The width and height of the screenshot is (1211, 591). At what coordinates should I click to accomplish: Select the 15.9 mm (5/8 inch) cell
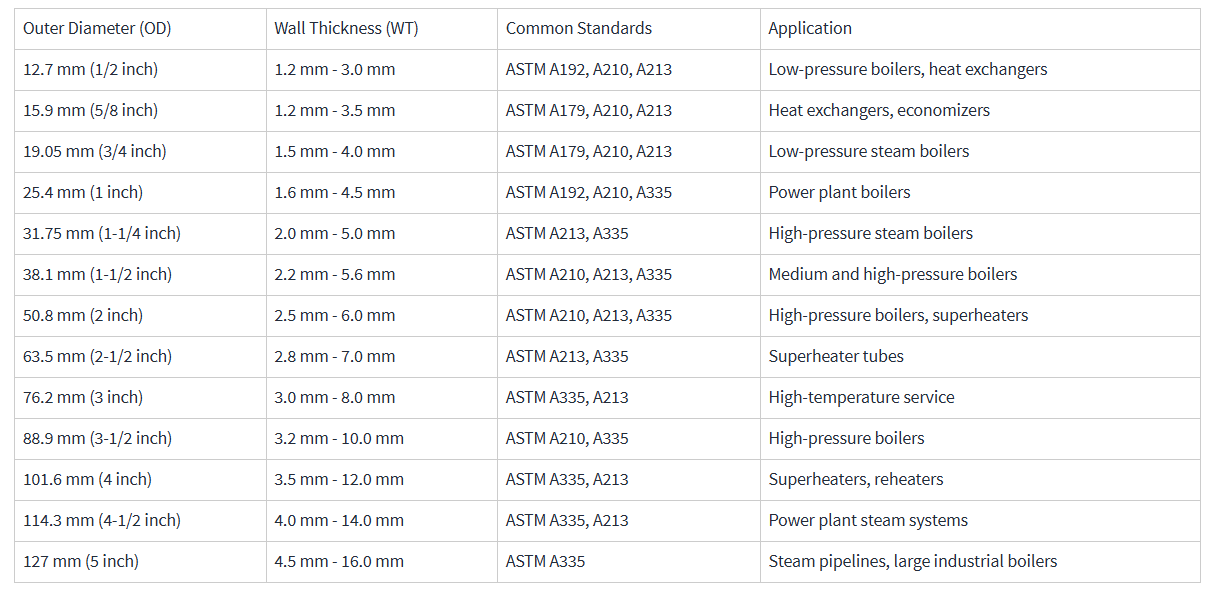[x=90, y=110]
